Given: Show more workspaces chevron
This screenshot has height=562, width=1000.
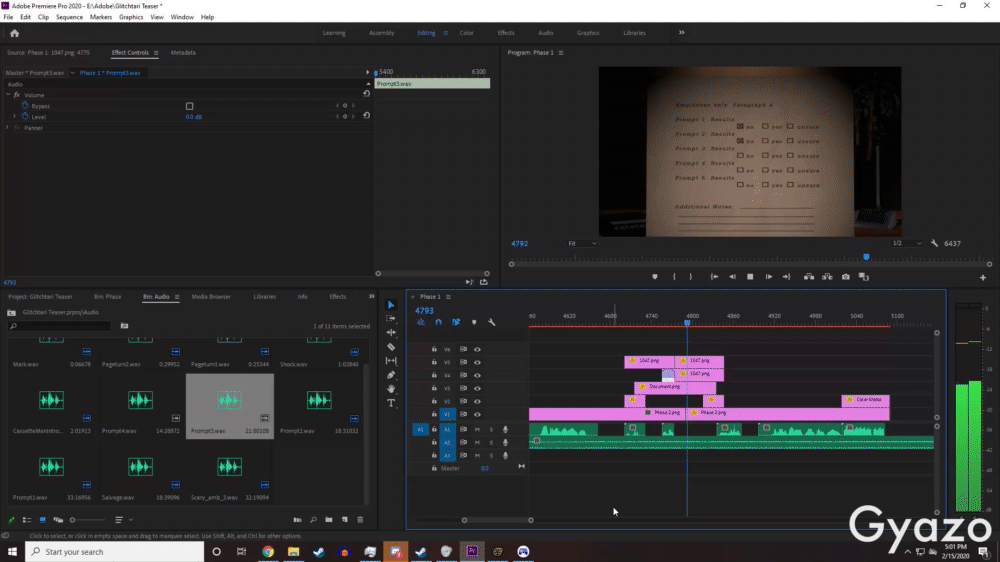Looking at the screenshot, I should [681, 33].
